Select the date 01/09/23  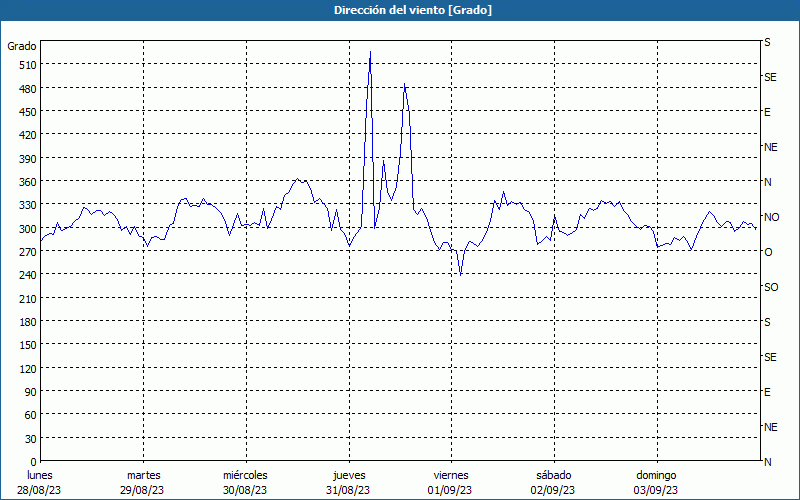tap(450, 490)
